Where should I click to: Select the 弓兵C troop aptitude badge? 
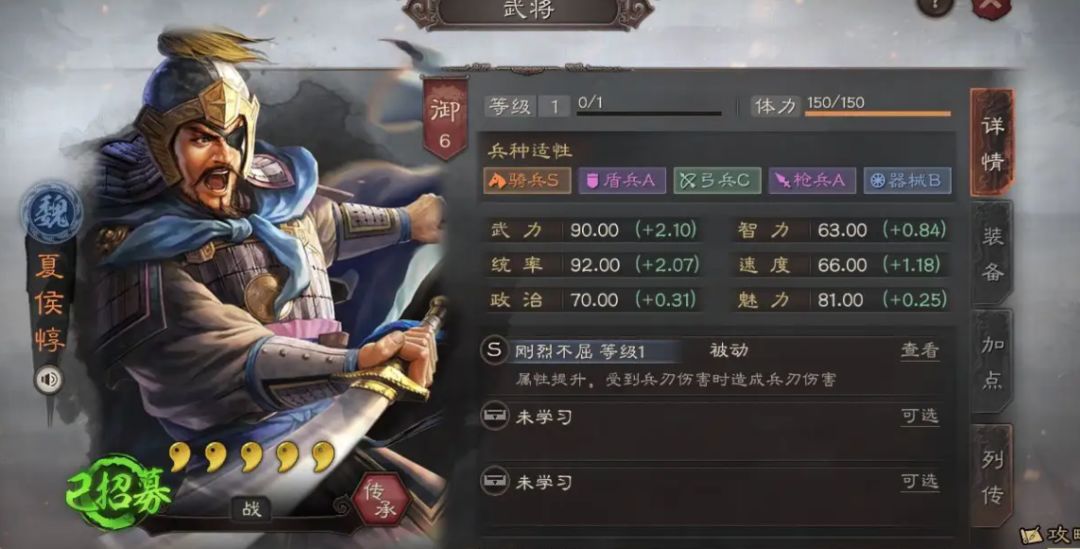[x=717, y=180]
